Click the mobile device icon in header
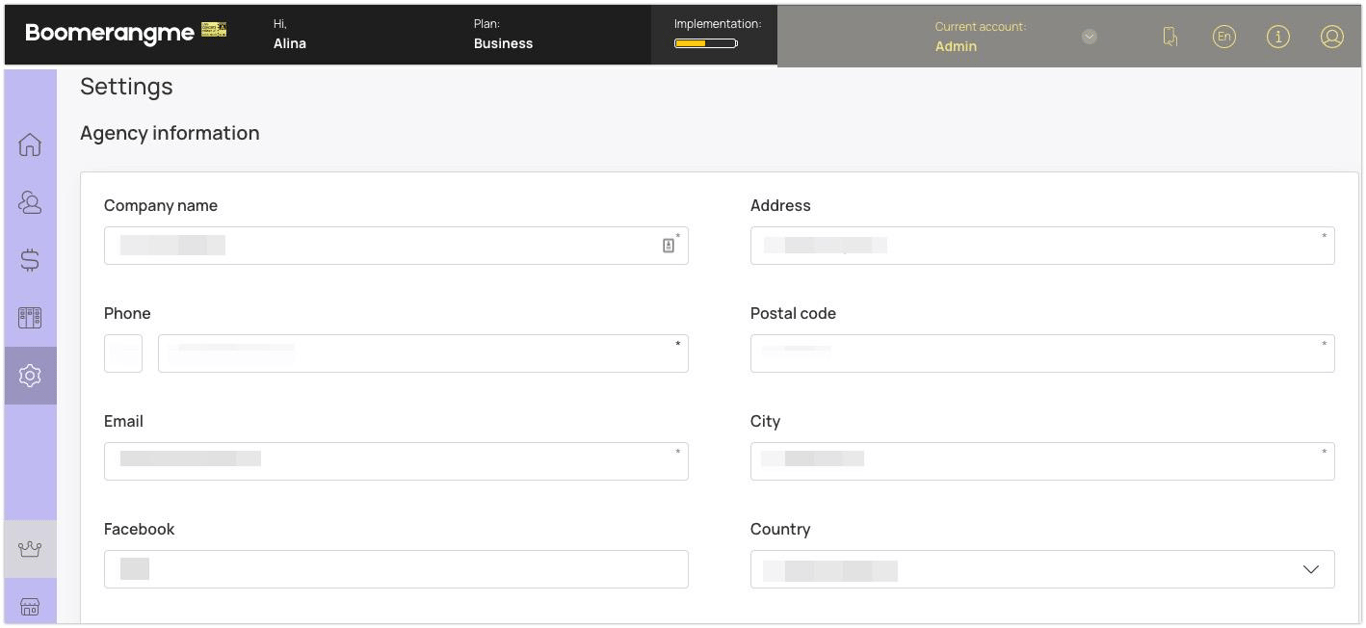Screen dimensions: 1366x628 [x=1170, y=37]
